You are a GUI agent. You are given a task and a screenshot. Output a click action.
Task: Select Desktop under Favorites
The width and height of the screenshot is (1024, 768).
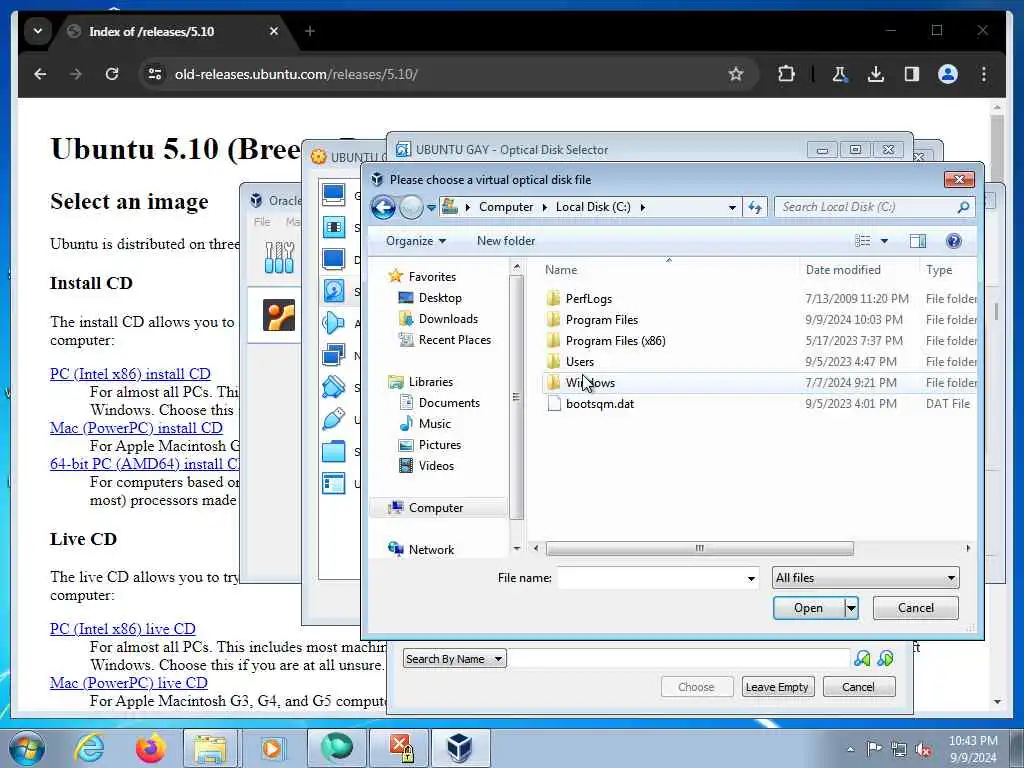click(440, 298)
